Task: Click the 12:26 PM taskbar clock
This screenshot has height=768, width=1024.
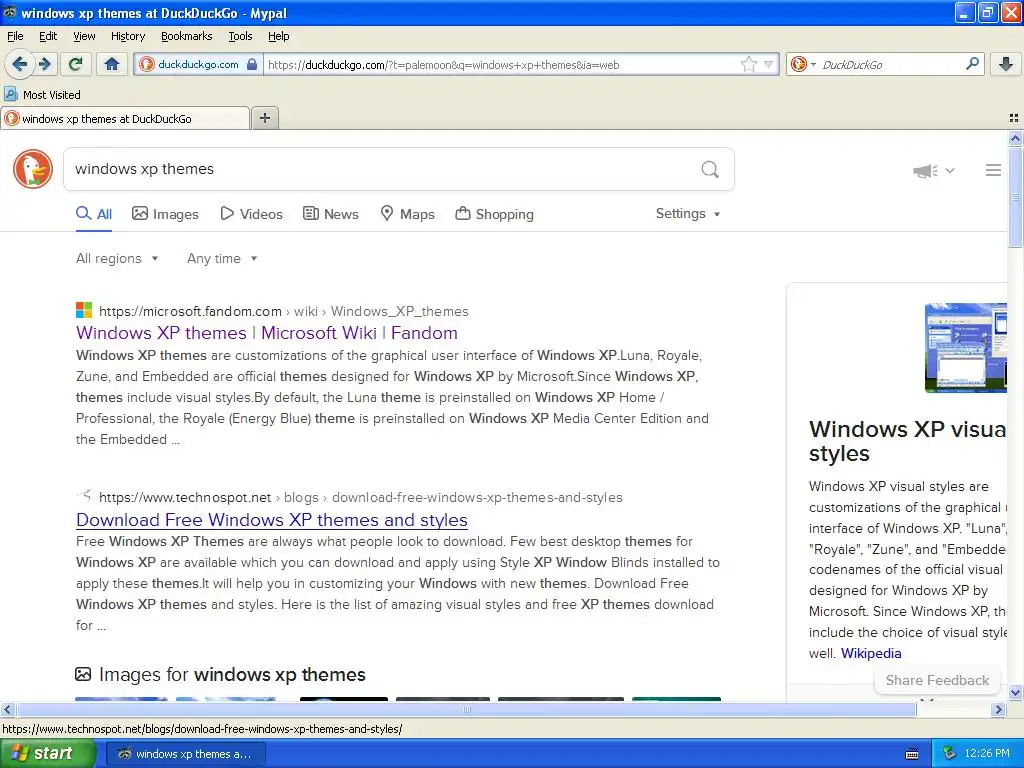Action: click(x=987, y=754)
